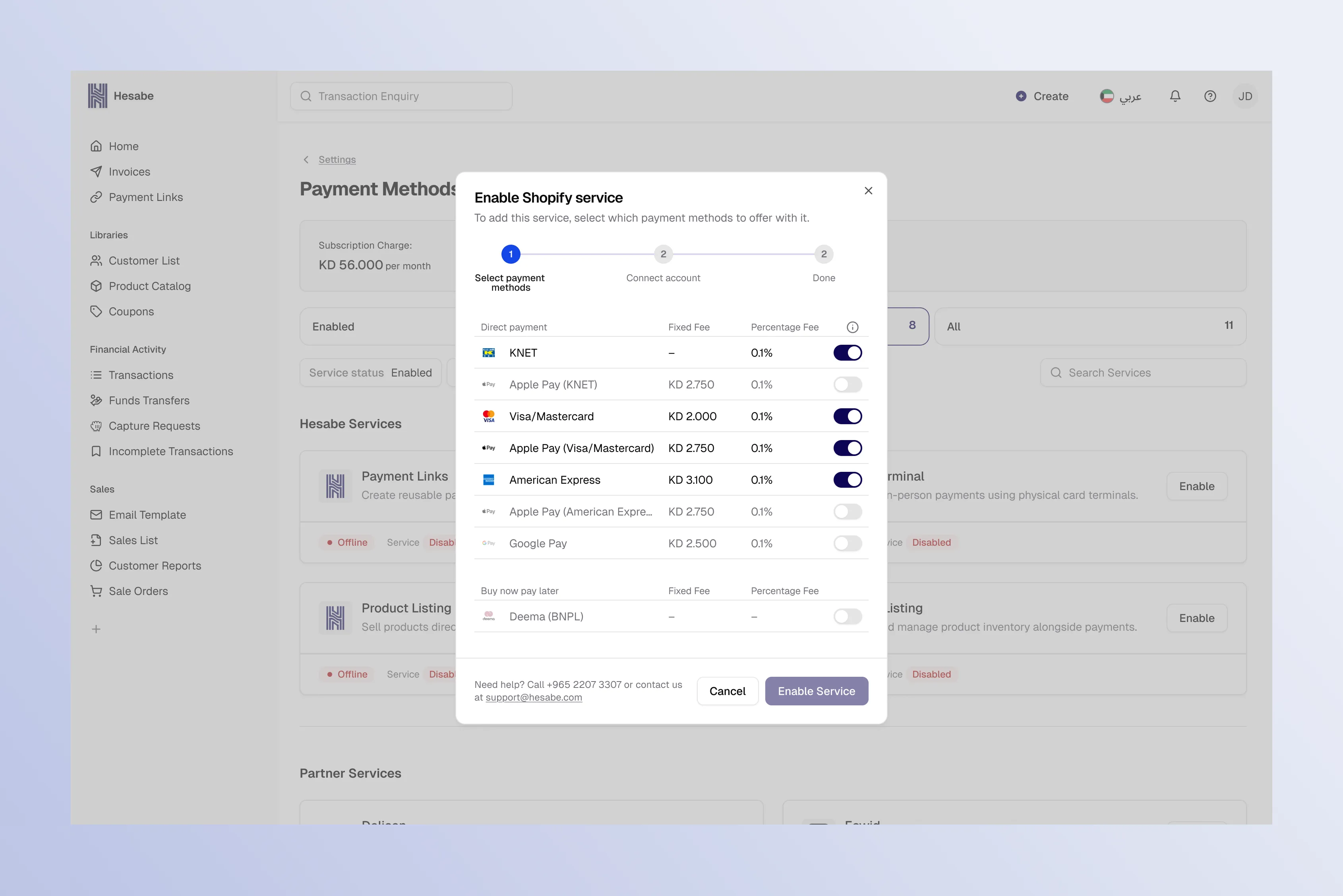The height and width of the screenshot is (896, 1343).
Task: Click the KNET logo icon
Action: 488,353
